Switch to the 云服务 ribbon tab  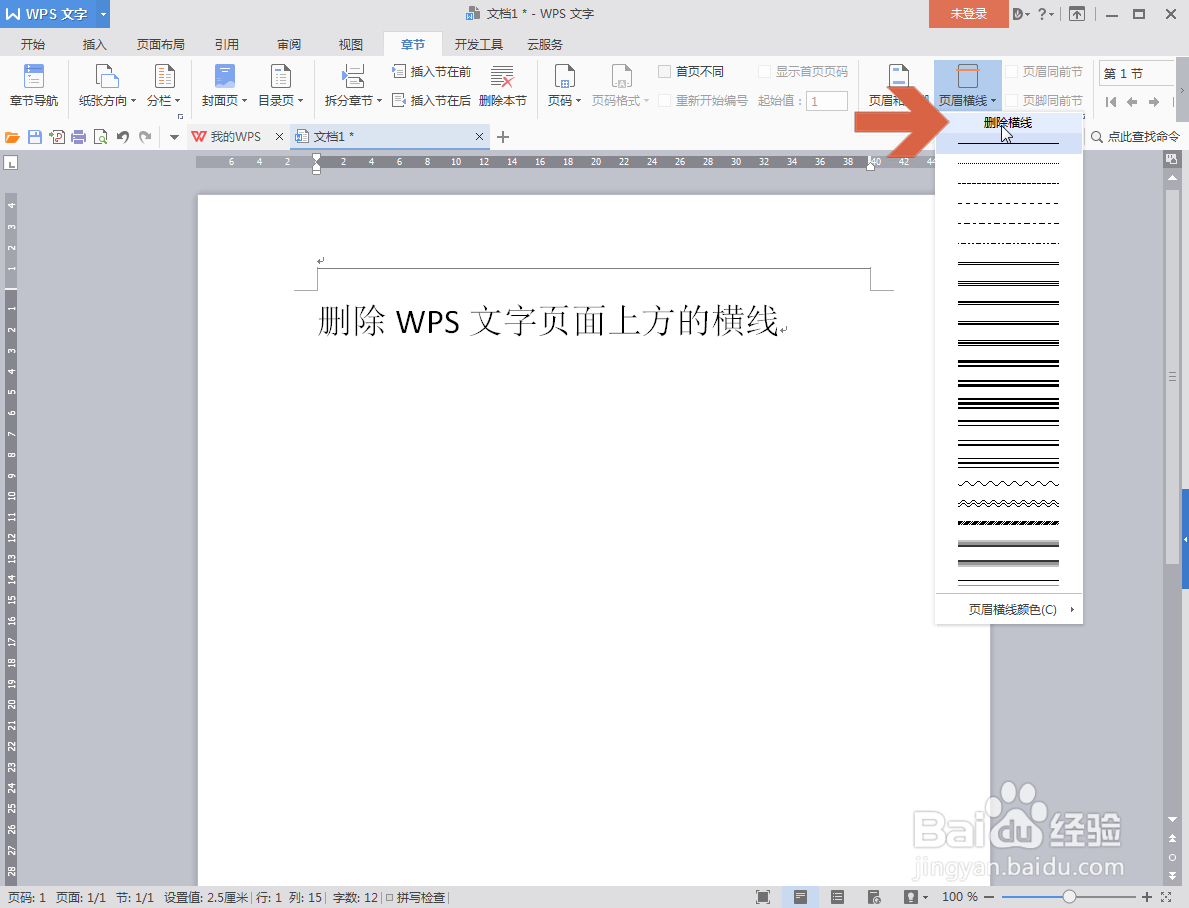(545, 45)
